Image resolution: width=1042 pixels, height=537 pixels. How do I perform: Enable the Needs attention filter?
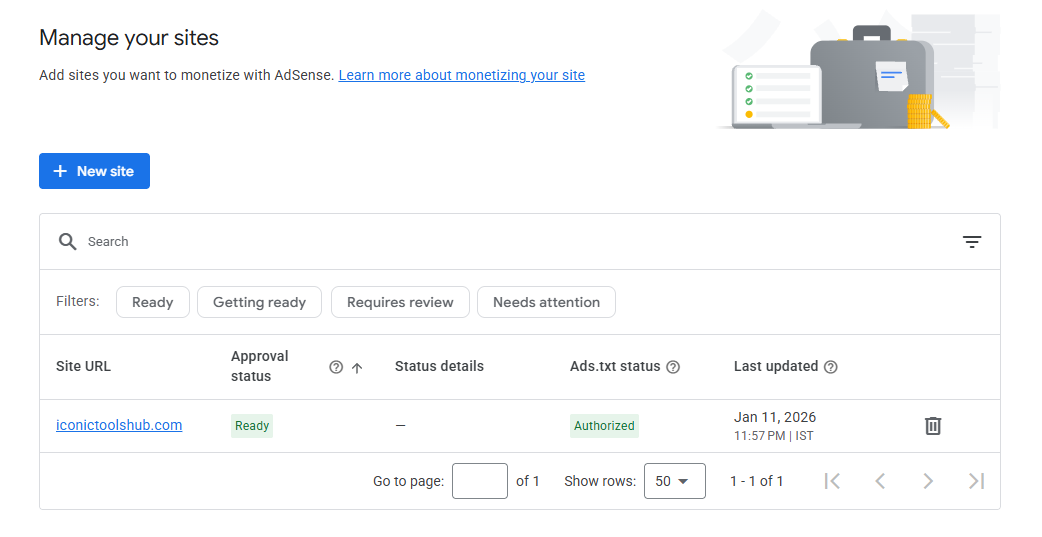click(x=546, y=302)
